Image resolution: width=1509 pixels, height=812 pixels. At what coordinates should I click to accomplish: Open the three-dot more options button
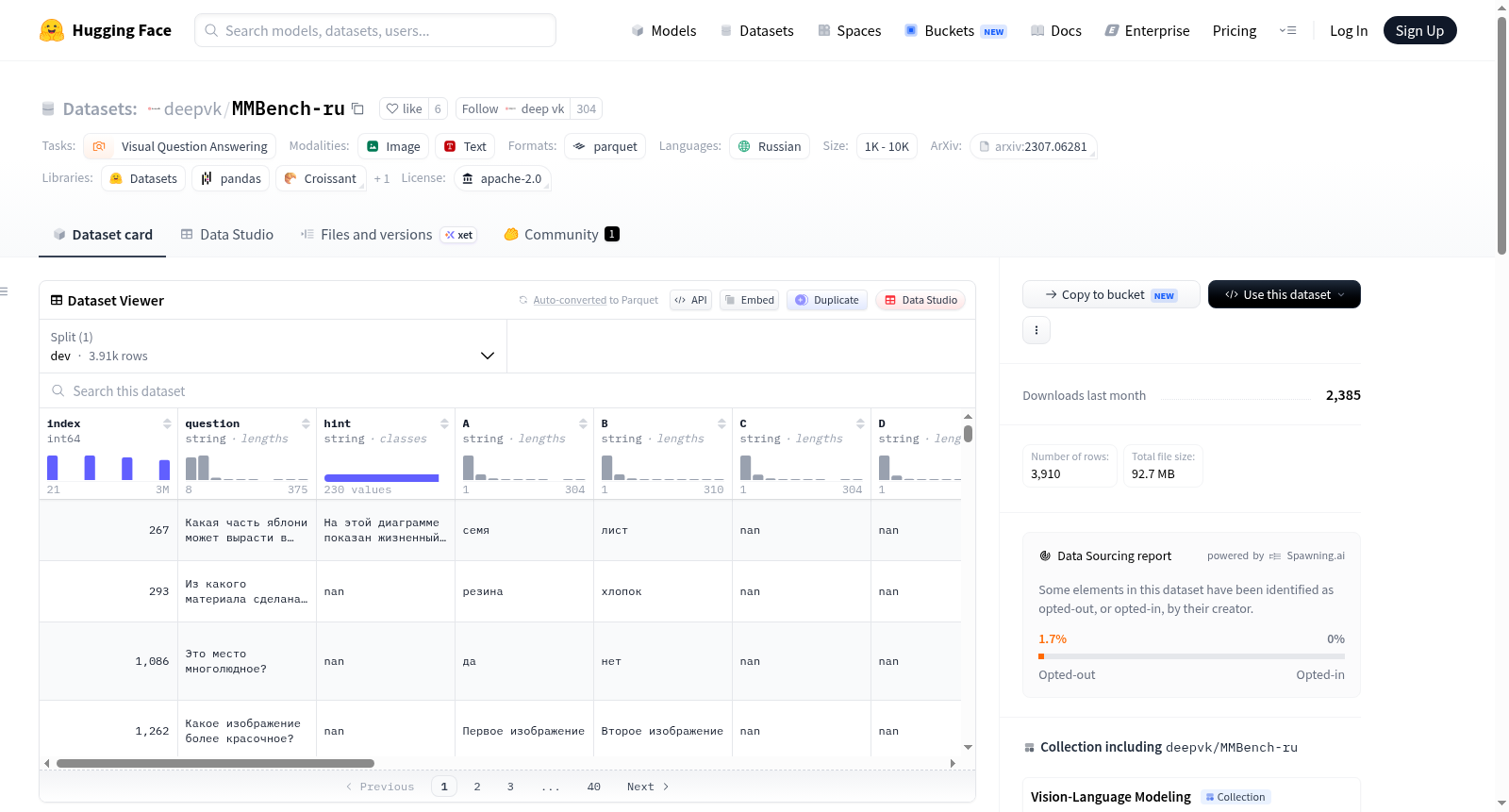pyautogui.click(x=1036, y=330)
